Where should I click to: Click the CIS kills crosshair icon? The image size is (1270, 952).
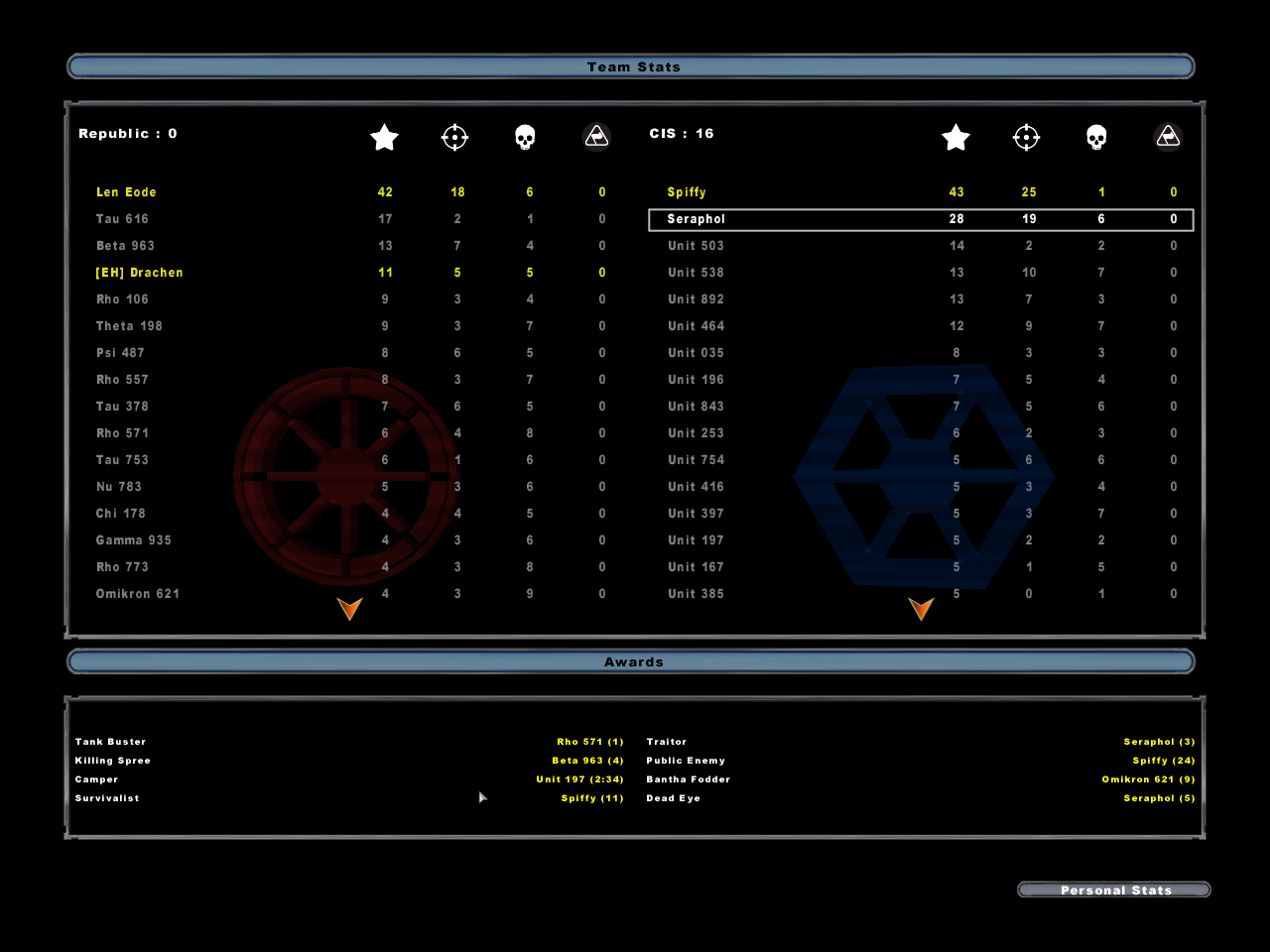click(x=1026, y=137)
